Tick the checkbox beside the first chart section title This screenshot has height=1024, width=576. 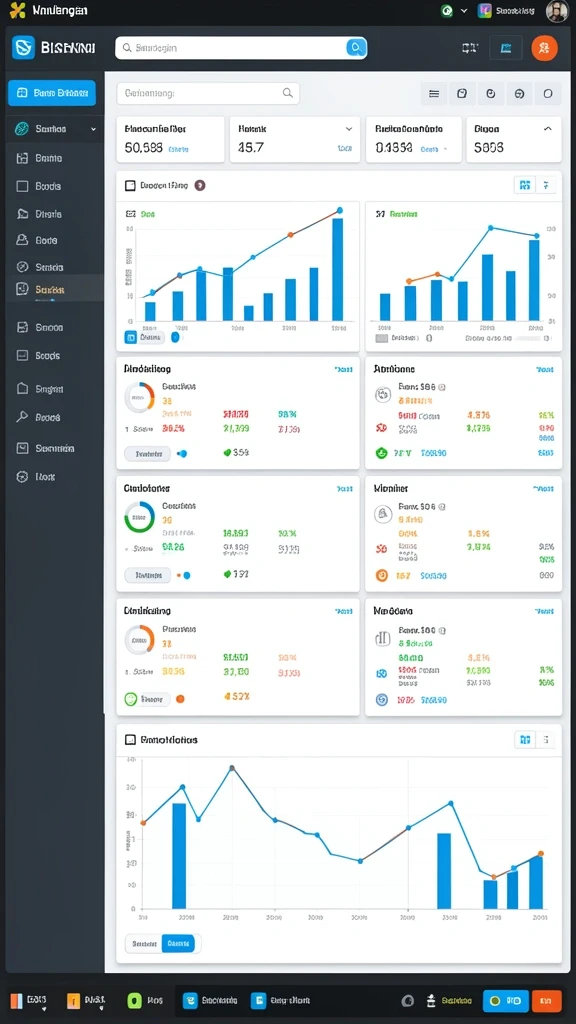click(x=130, y=185)
